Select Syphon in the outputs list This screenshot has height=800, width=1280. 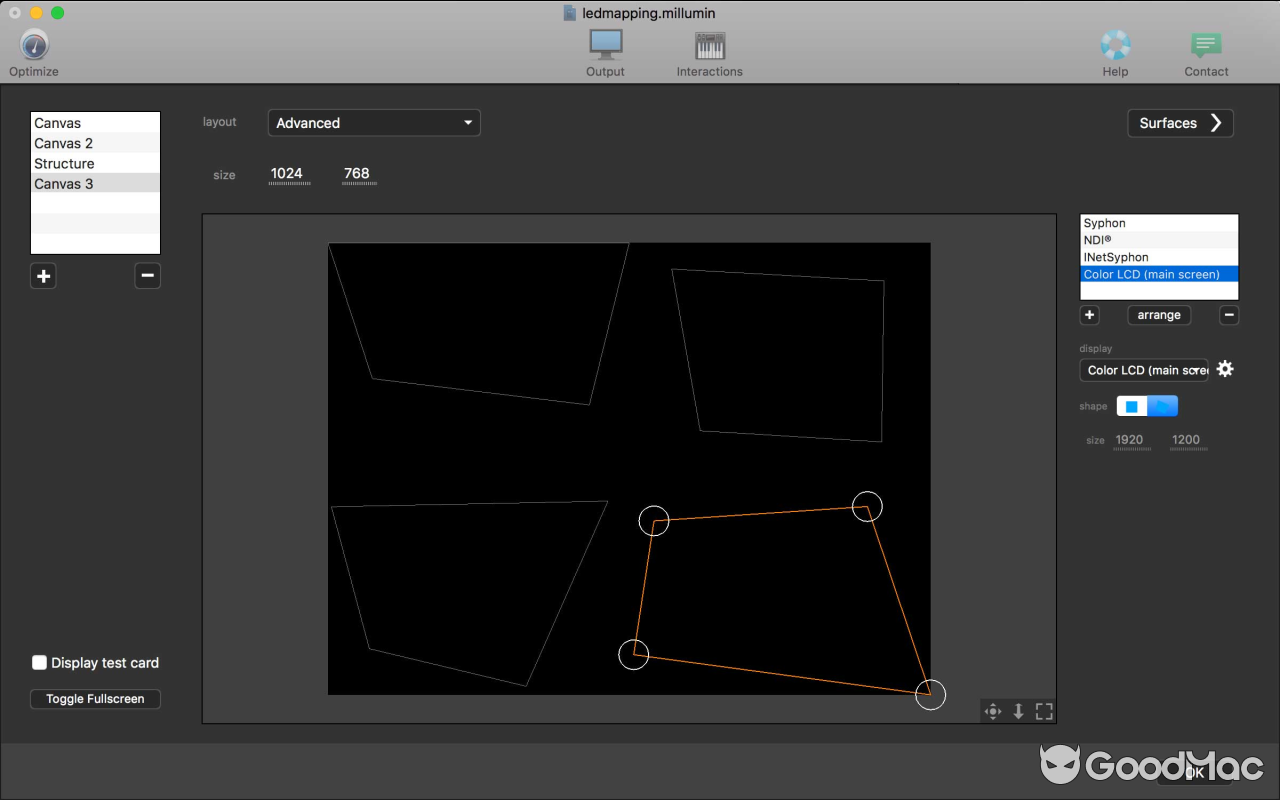pos(1105,223)
